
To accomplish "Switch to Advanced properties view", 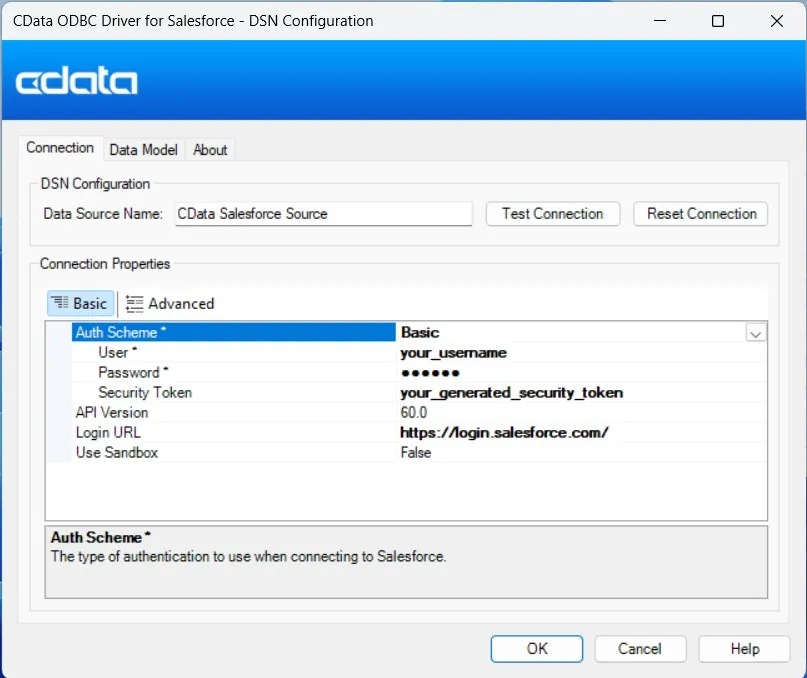I will [x=170, y=303].
